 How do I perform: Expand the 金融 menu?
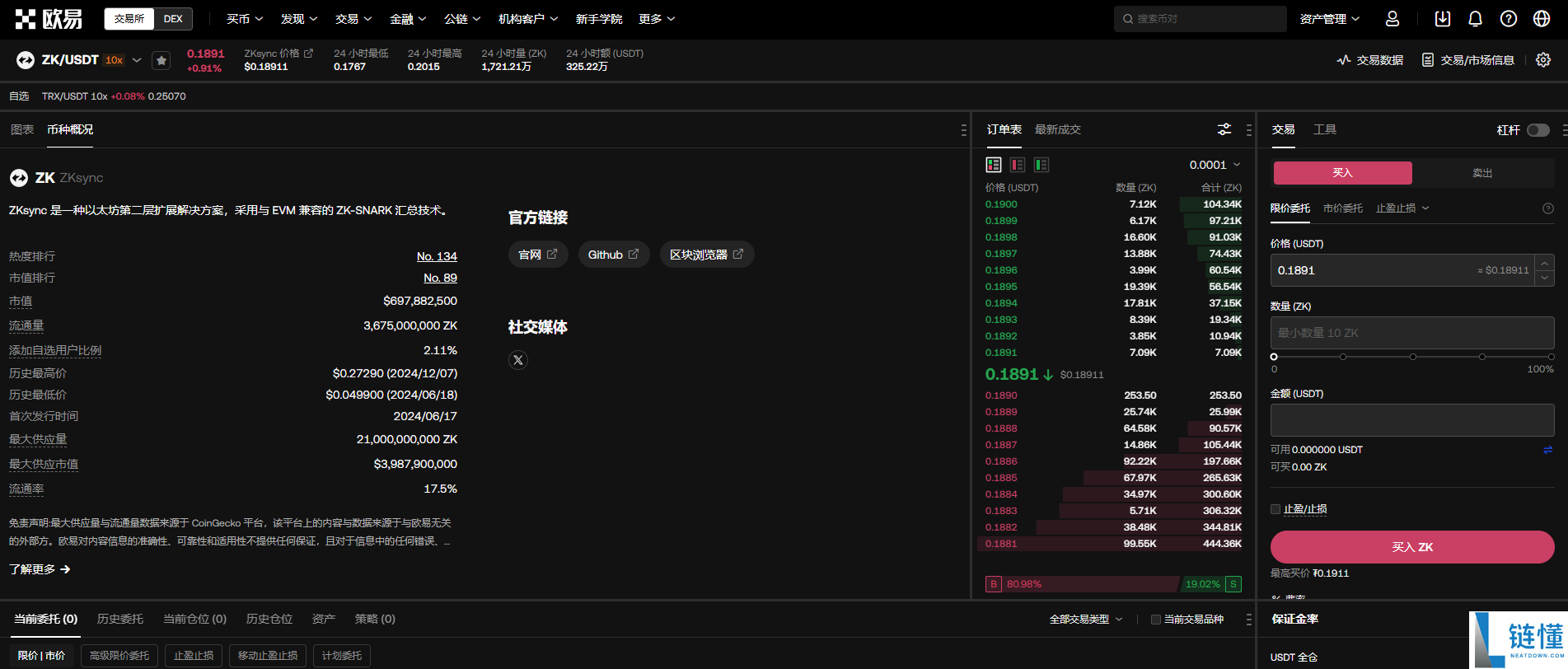[x=408, y=19]
